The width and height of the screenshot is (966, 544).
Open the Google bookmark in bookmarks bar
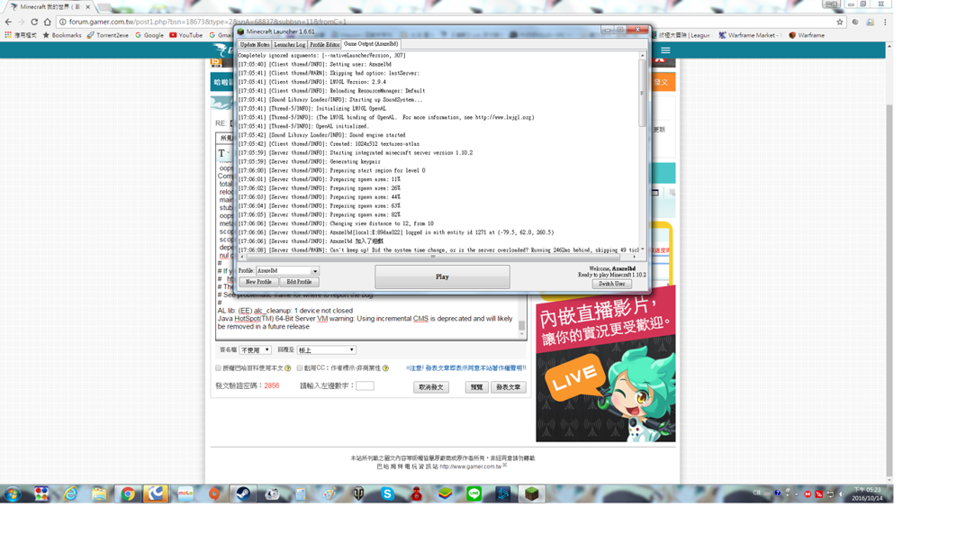[150, 35]
